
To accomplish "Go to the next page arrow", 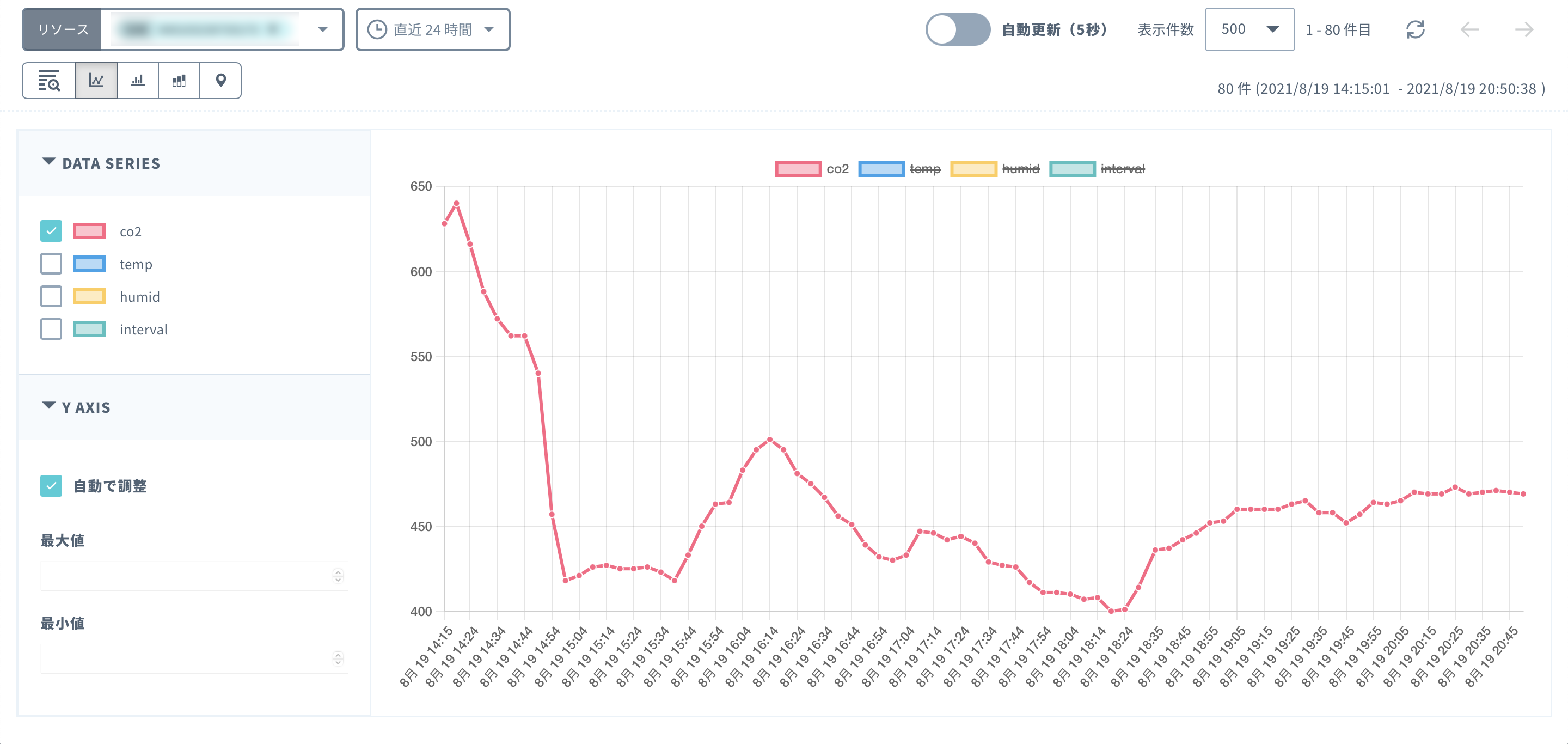I will click(1523, 29).
